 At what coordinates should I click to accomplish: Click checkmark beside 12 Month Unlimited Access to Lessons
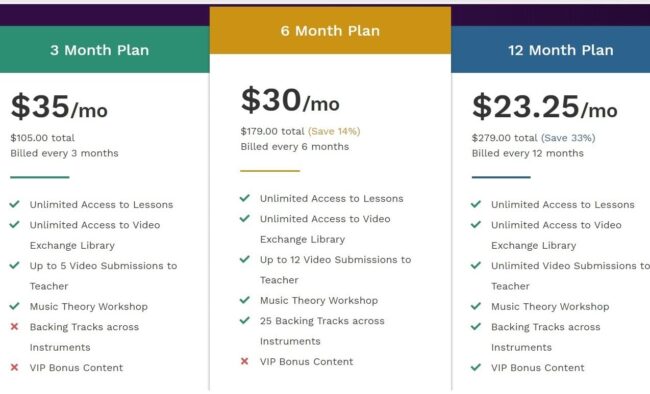pos(476,204)
